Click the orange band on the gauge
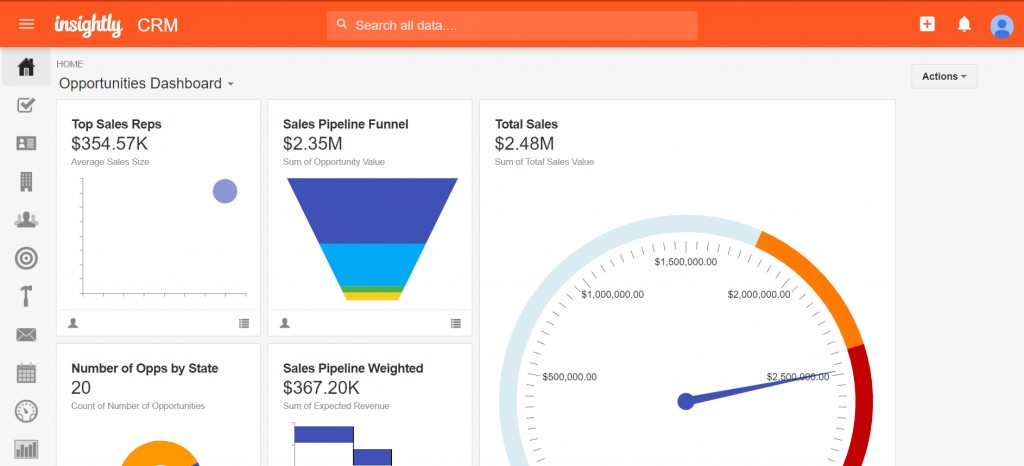 816,281
